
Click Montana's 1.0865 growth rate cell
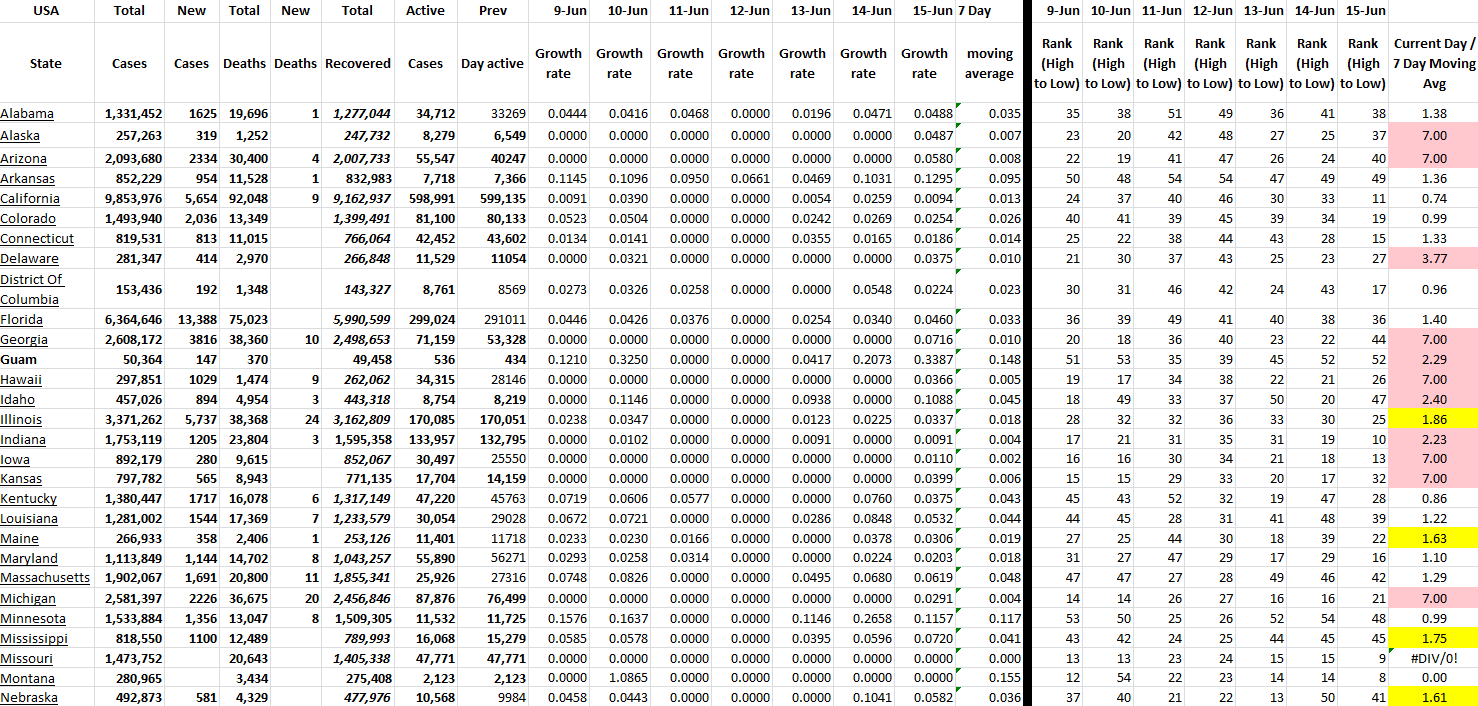point(620,678)
